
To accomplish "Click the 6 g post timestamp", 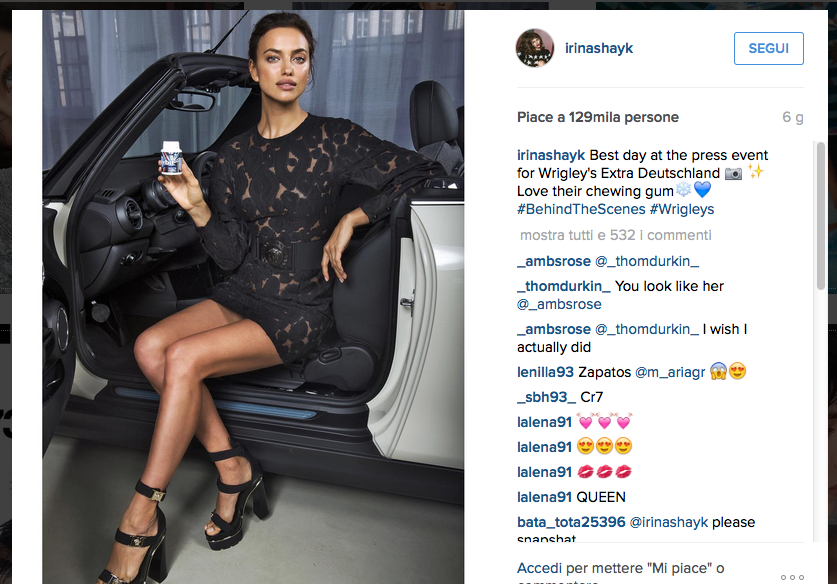I will (793, 117).
